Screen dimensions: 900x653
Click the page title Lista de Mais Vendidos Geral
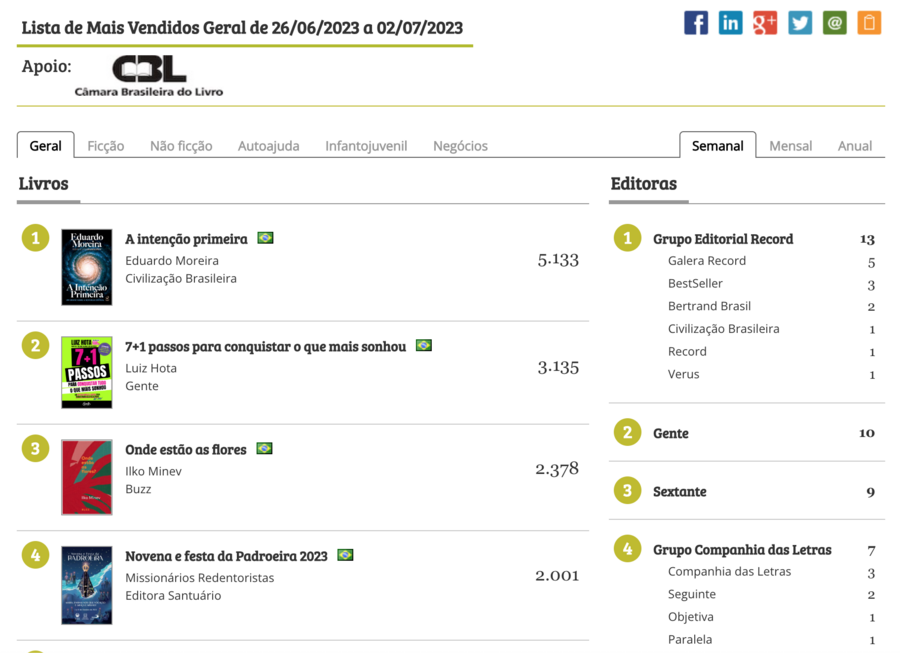(x=242, y=28)
